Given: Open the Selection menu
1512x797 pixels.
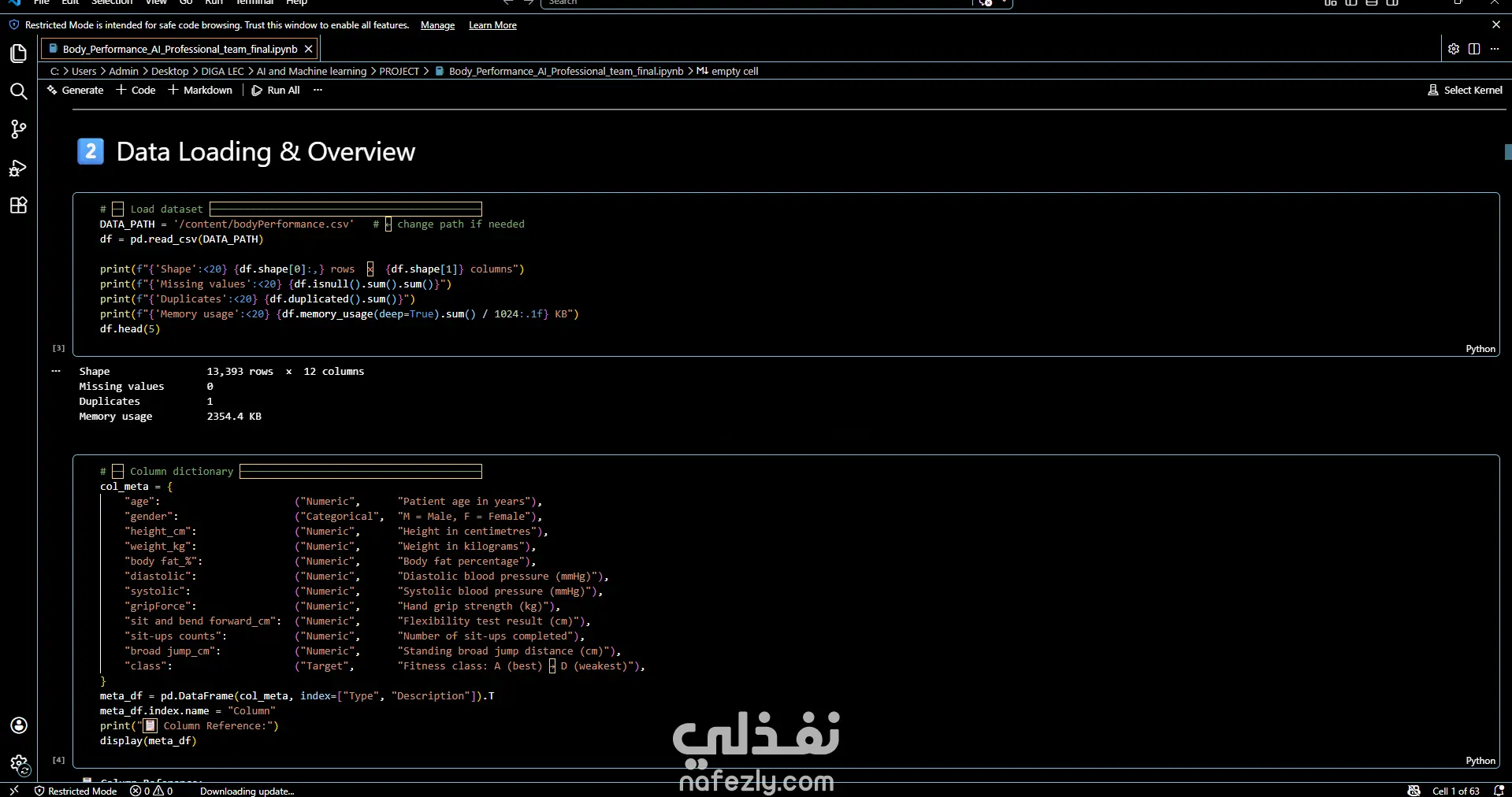Looking at the screenshot, I should pos(112,2).
